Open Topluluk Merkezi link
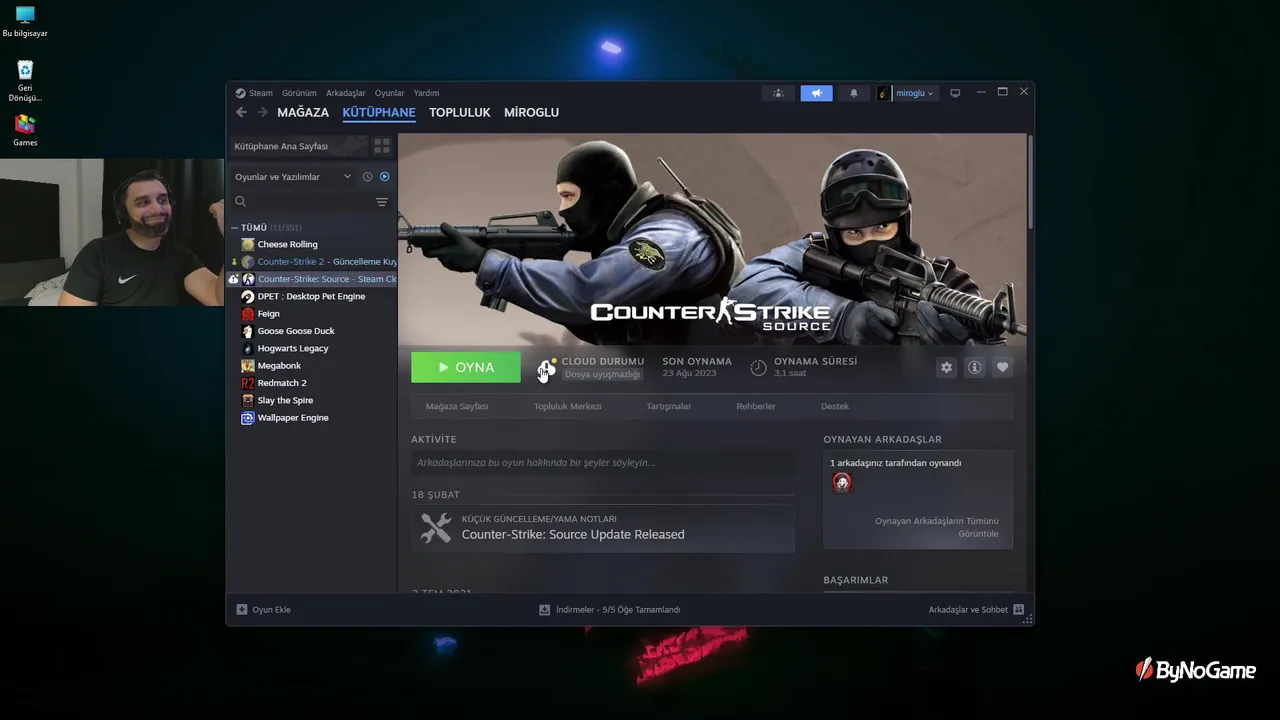The height and width of the screenshot is (720, 1280). point(567,407)
